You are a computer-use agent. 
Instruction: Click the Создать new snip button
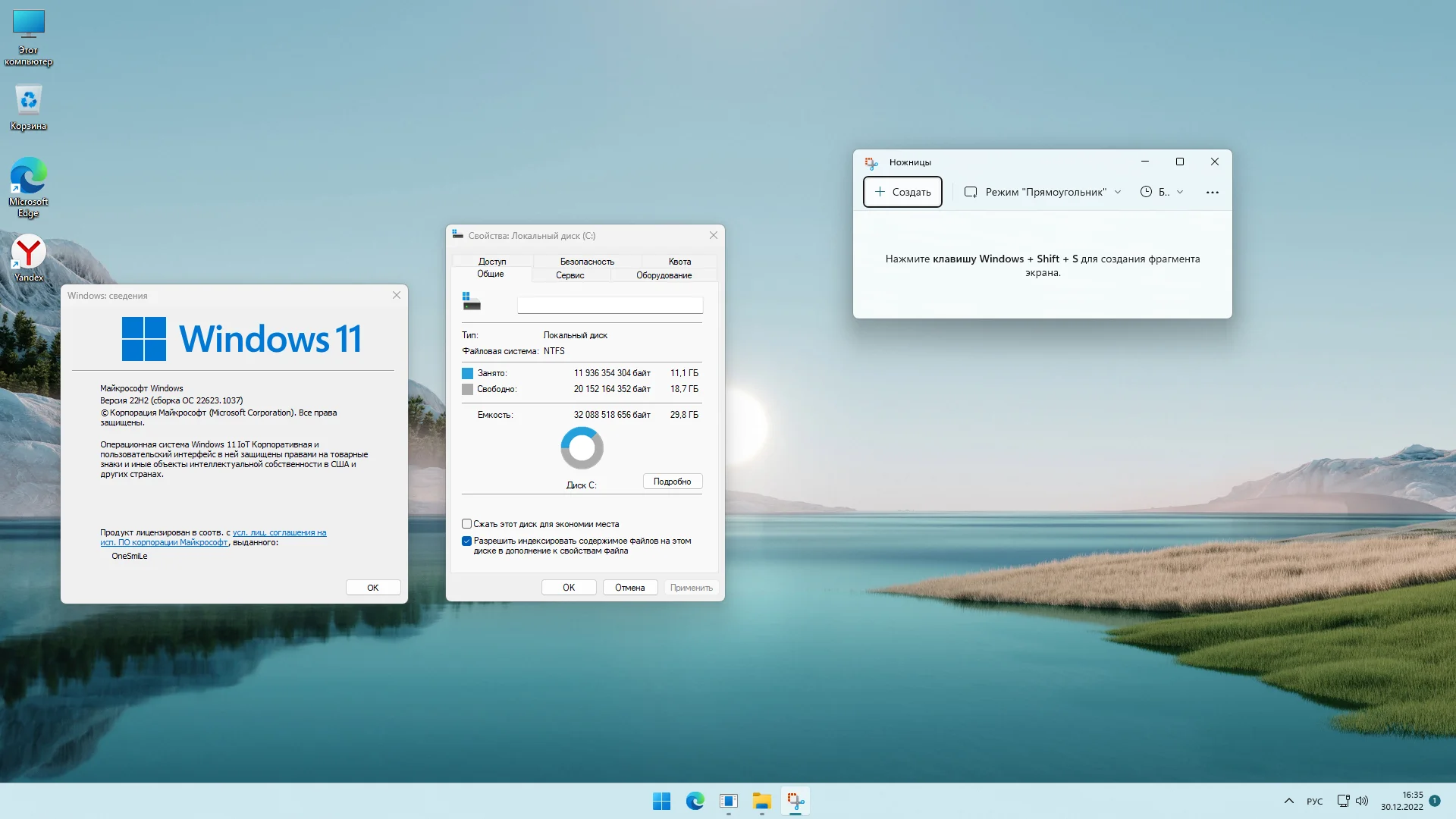(902, 193)
